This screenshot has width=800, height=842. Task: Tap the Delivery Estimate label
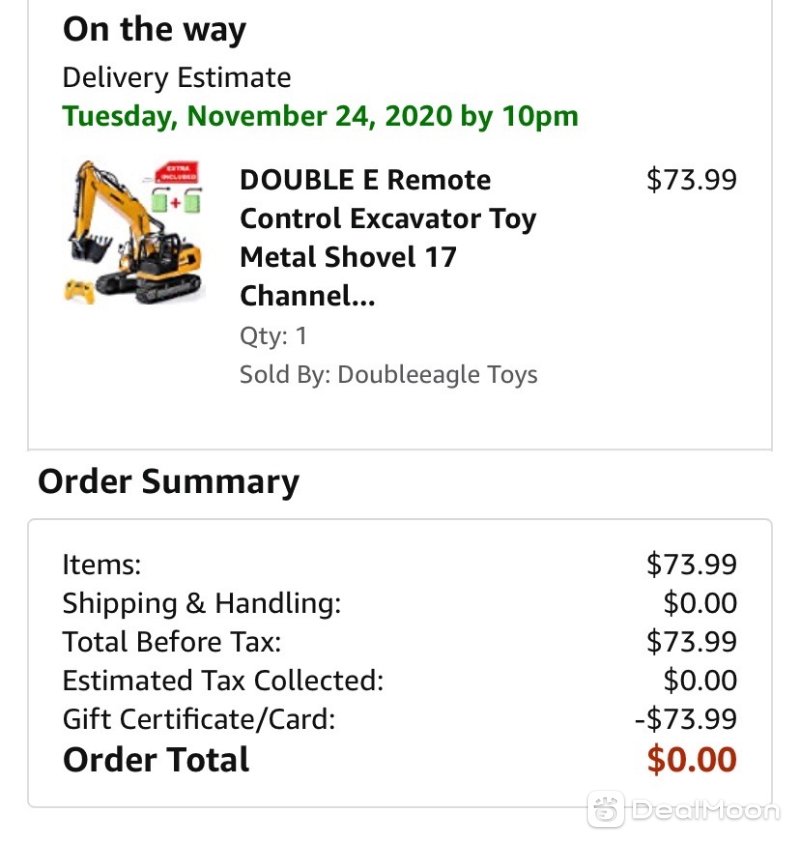pyautogui.click(x=177, y=77)
